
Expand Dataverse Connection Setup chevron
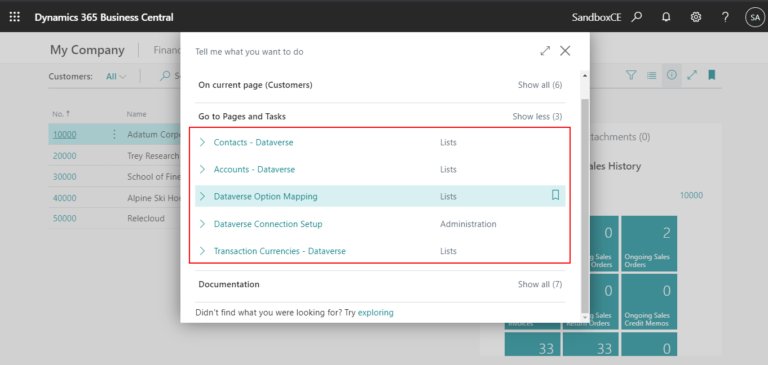pyautogui.click(x=202, y=224)
